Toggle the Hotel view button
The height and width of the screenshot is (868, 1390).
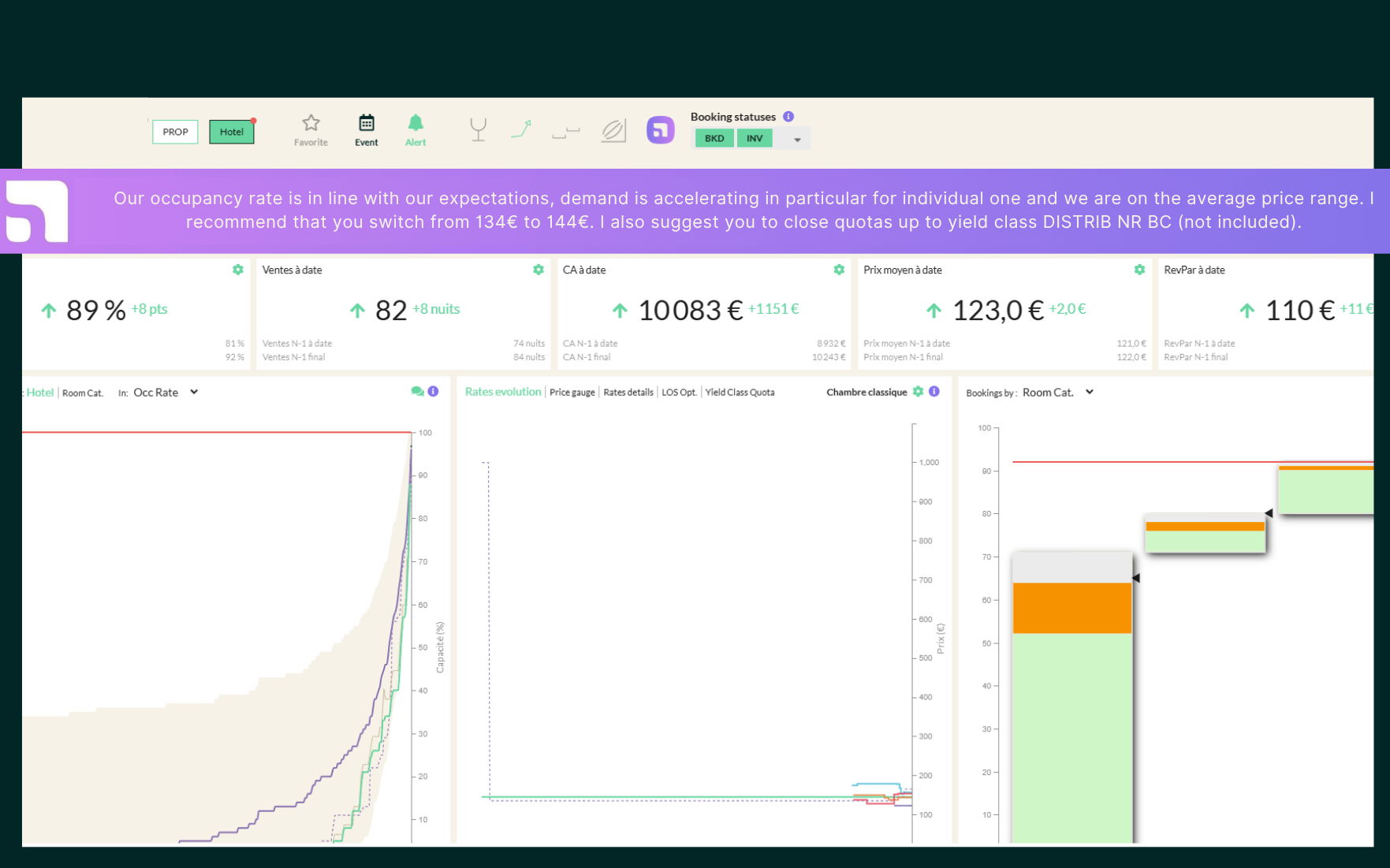coord(232,132)
